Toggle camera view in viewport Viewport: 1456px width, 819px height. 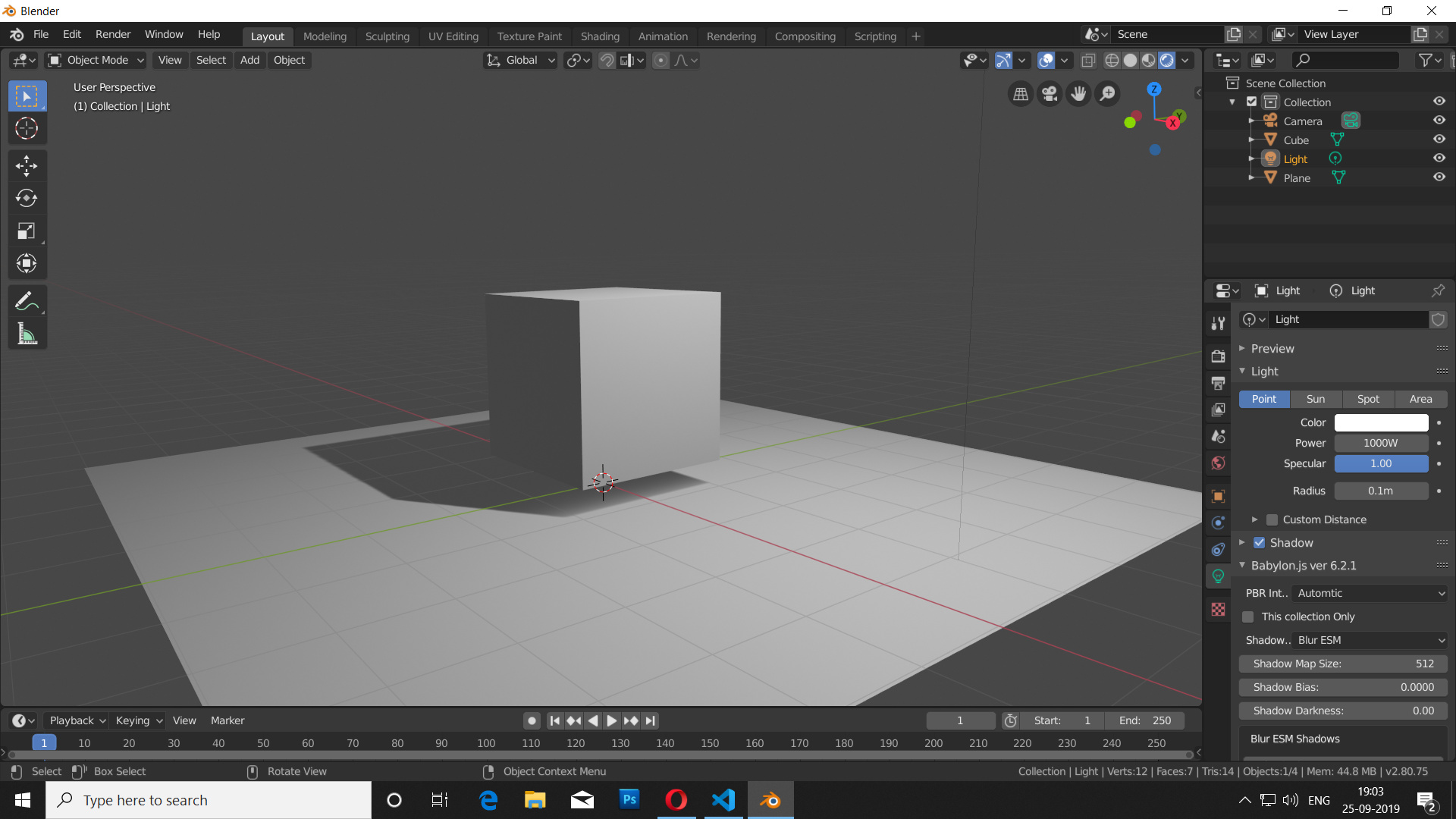pos(1050,93)
